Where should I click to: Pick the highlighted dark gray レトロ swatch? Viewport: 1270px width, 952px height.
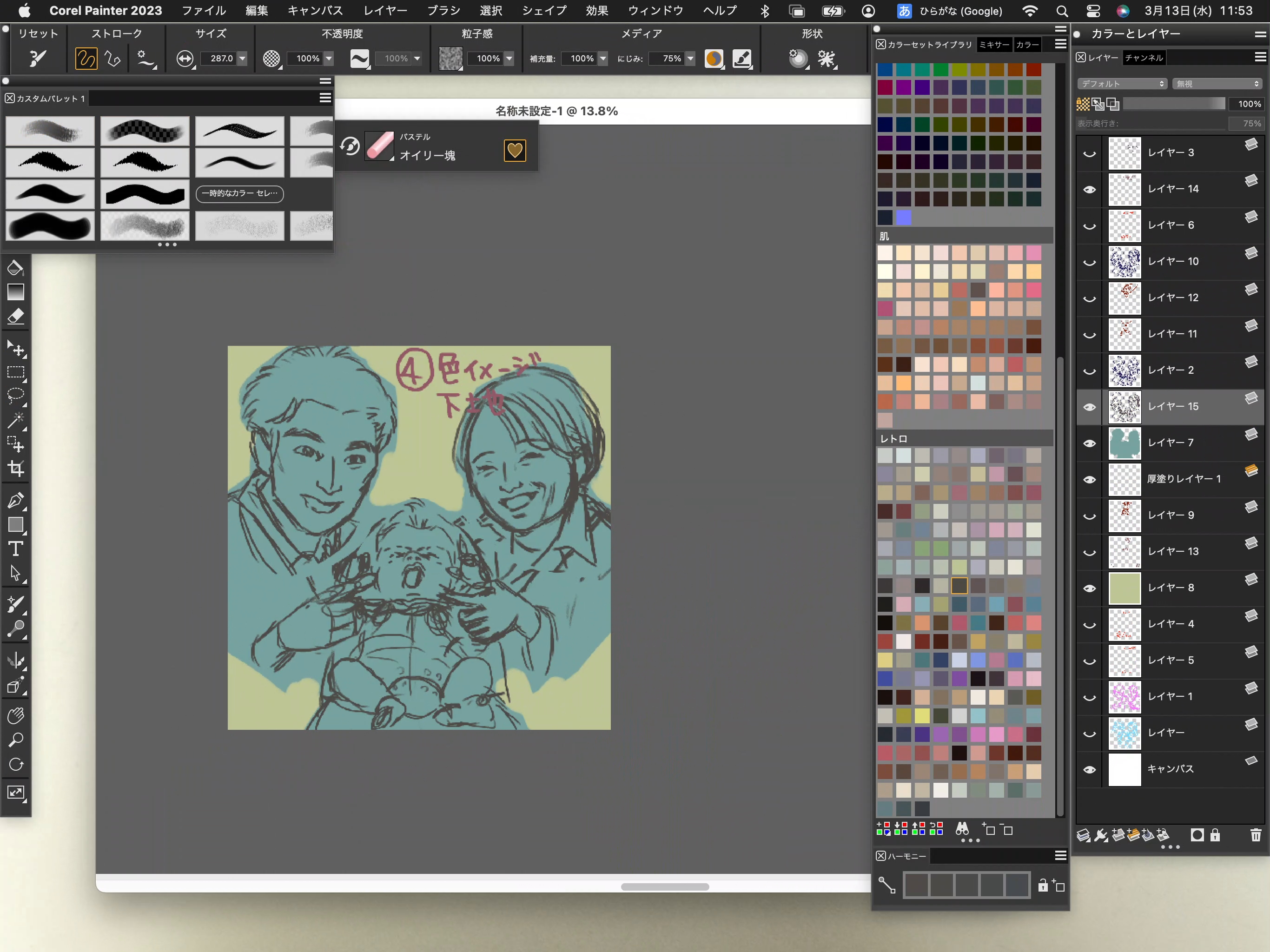click(959, 586)
